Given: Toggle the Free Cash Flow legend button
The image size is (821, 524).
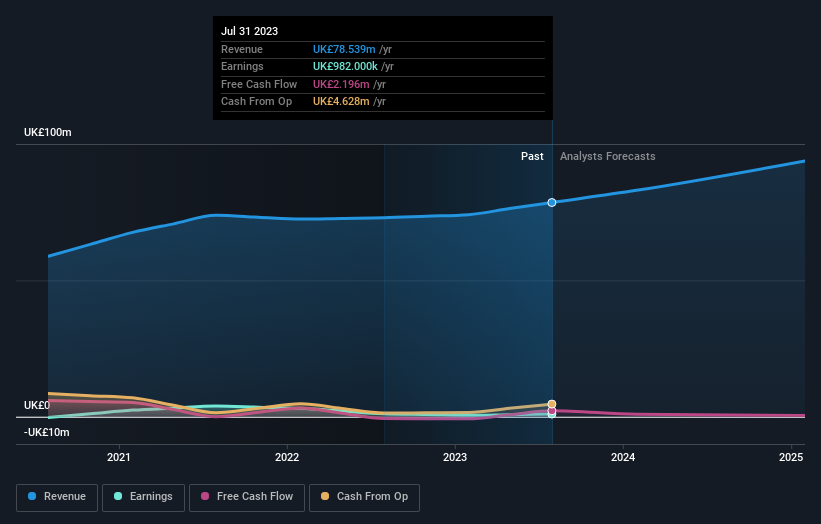Looking at the screenshot, I should click(247, 497).
